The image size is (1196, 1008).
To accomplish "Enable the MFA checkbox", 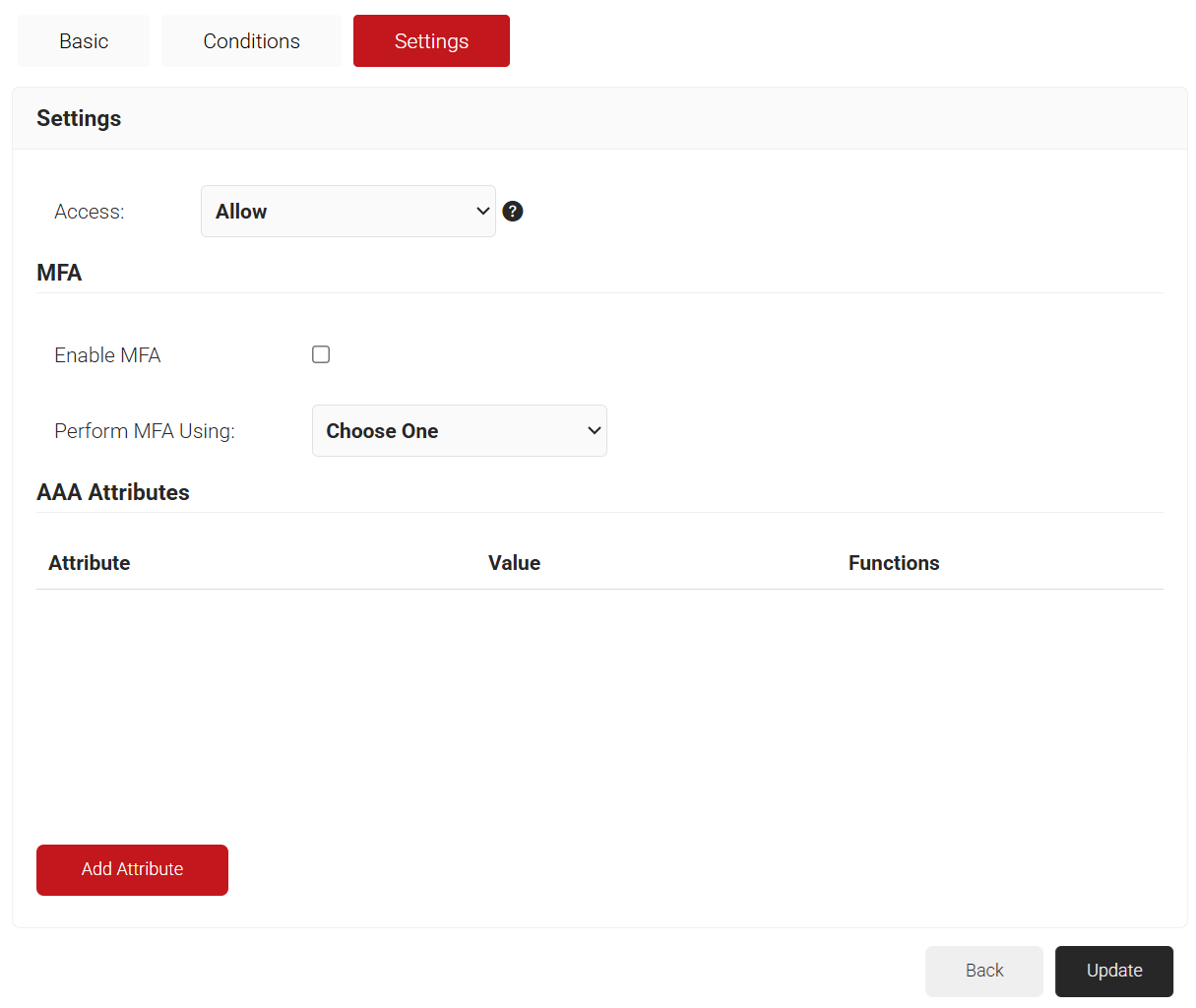I will (x=321, y=354).
